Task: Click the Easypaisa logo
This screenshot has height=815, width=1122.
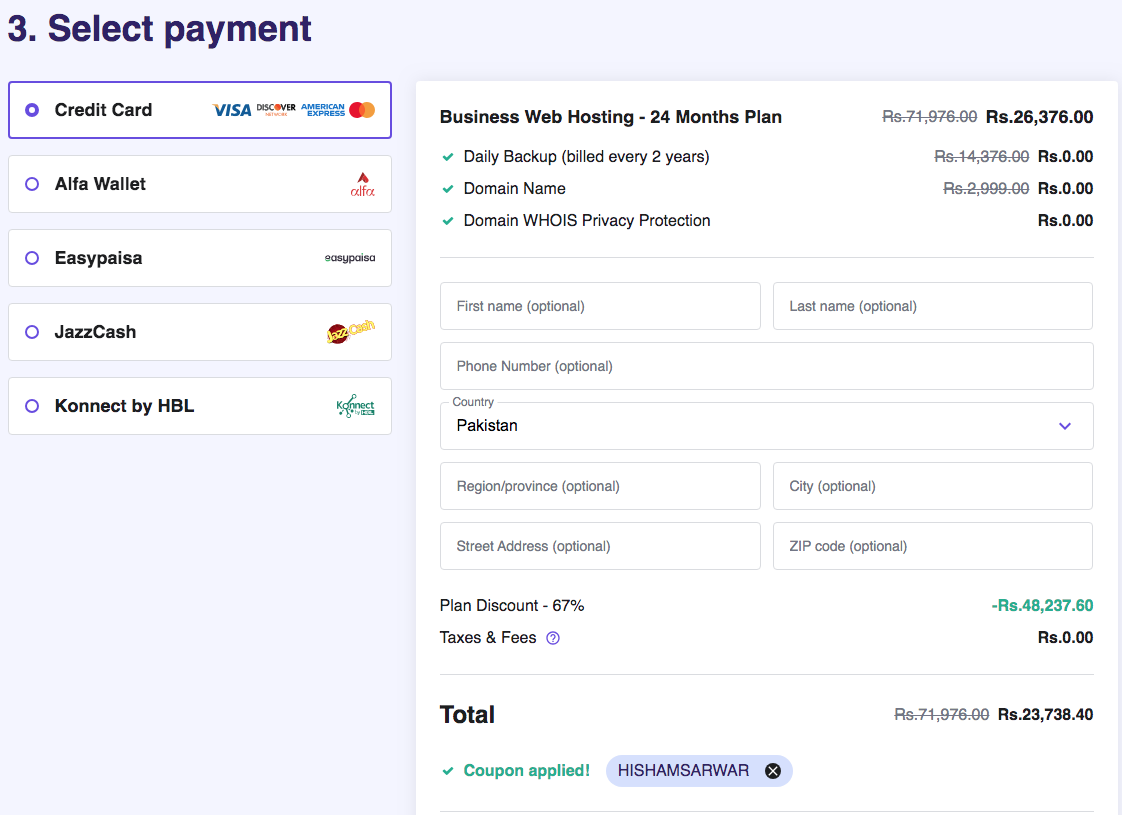Action: [x=350, y=258]
